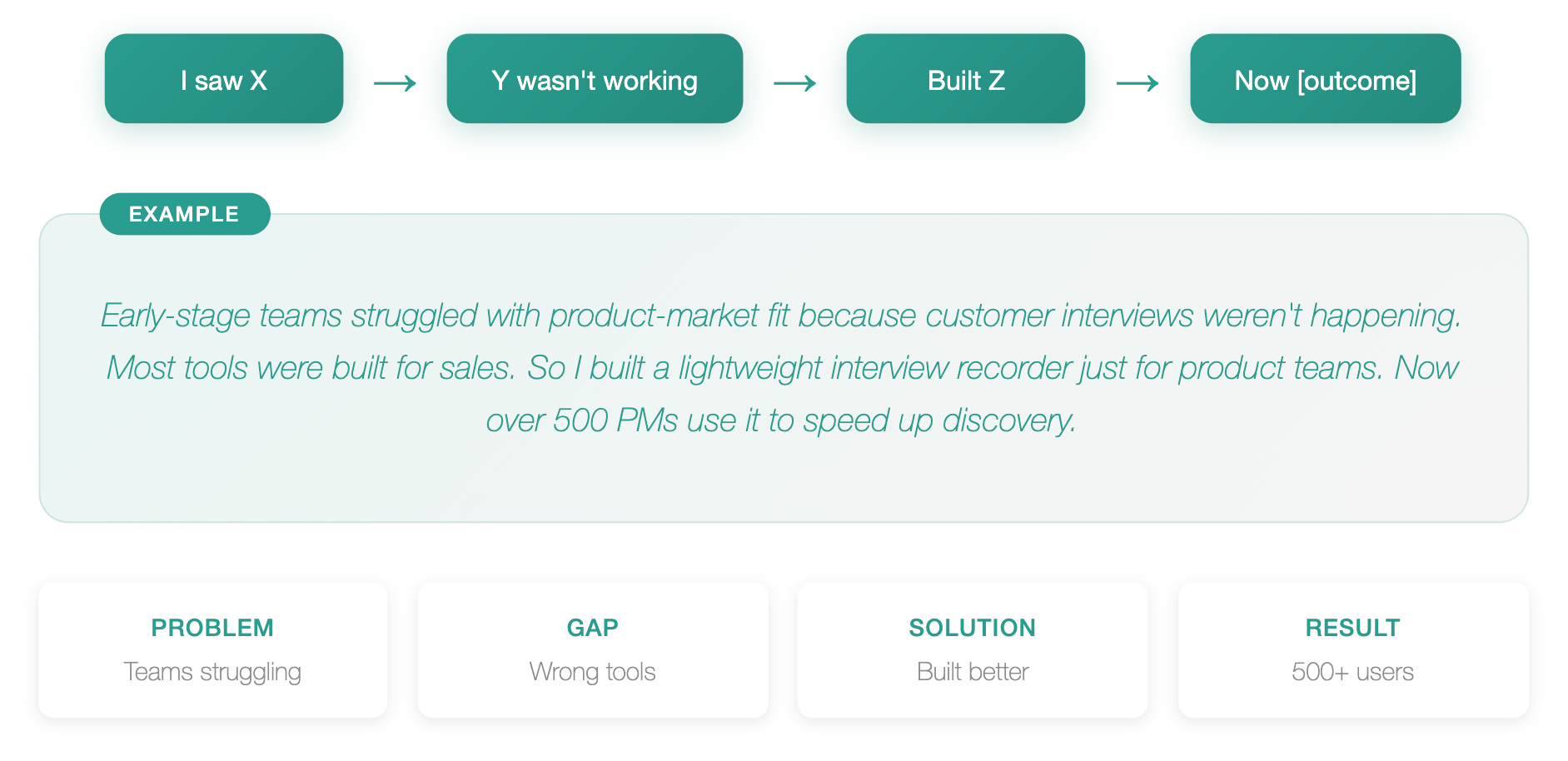Open the GAP card
This screenshot has height=761, width=1568.
593,649
